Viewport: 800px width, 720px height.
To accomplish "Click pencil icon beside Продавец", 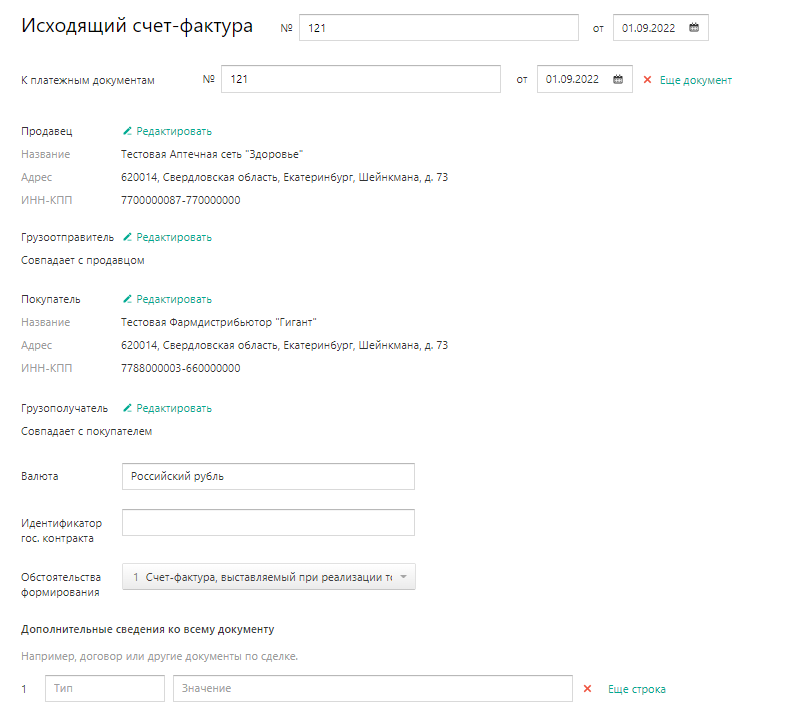I will pos(127,131).
